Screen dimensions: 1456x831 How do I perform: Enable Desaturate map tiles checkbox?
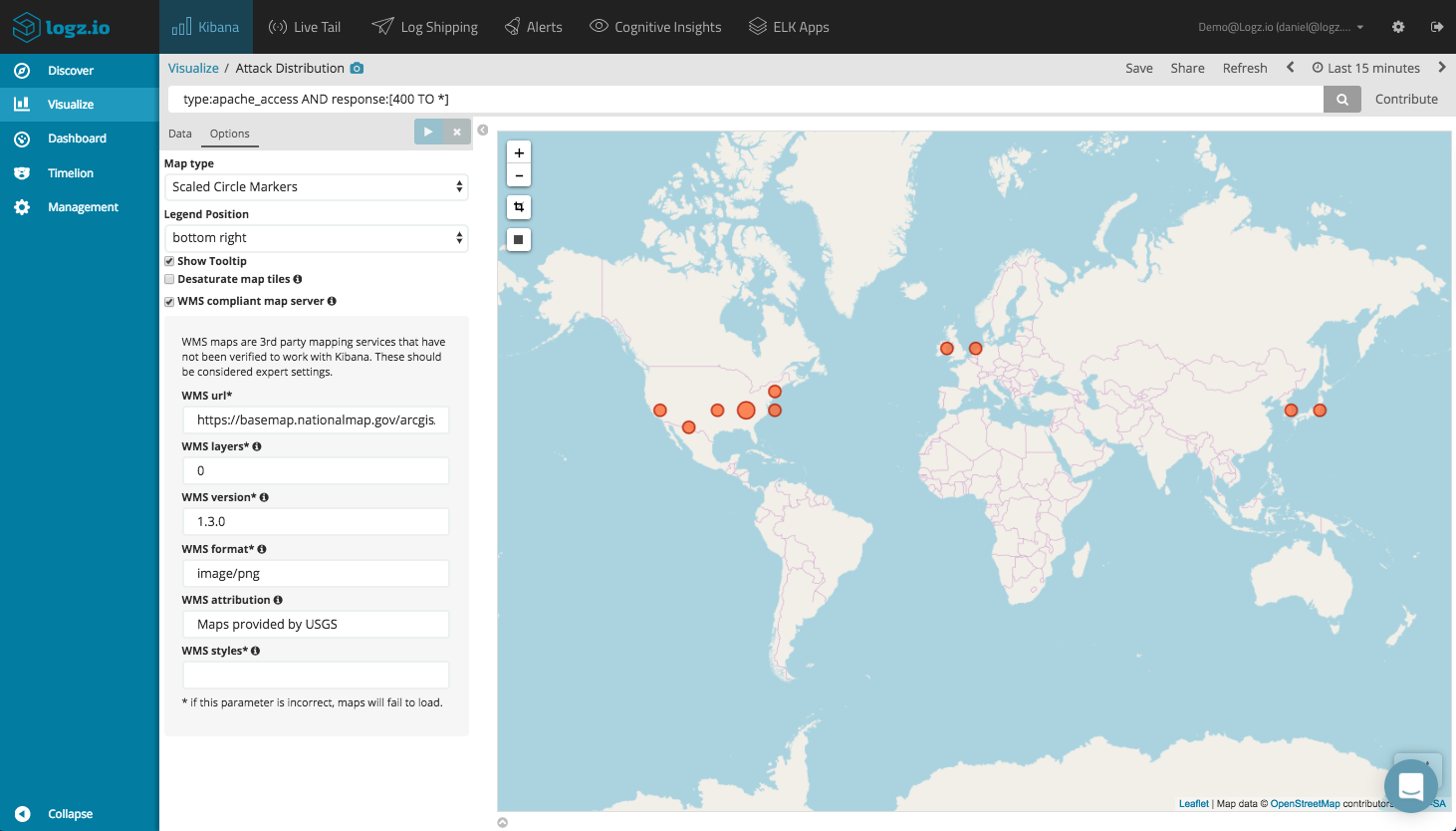click(169, 279)
